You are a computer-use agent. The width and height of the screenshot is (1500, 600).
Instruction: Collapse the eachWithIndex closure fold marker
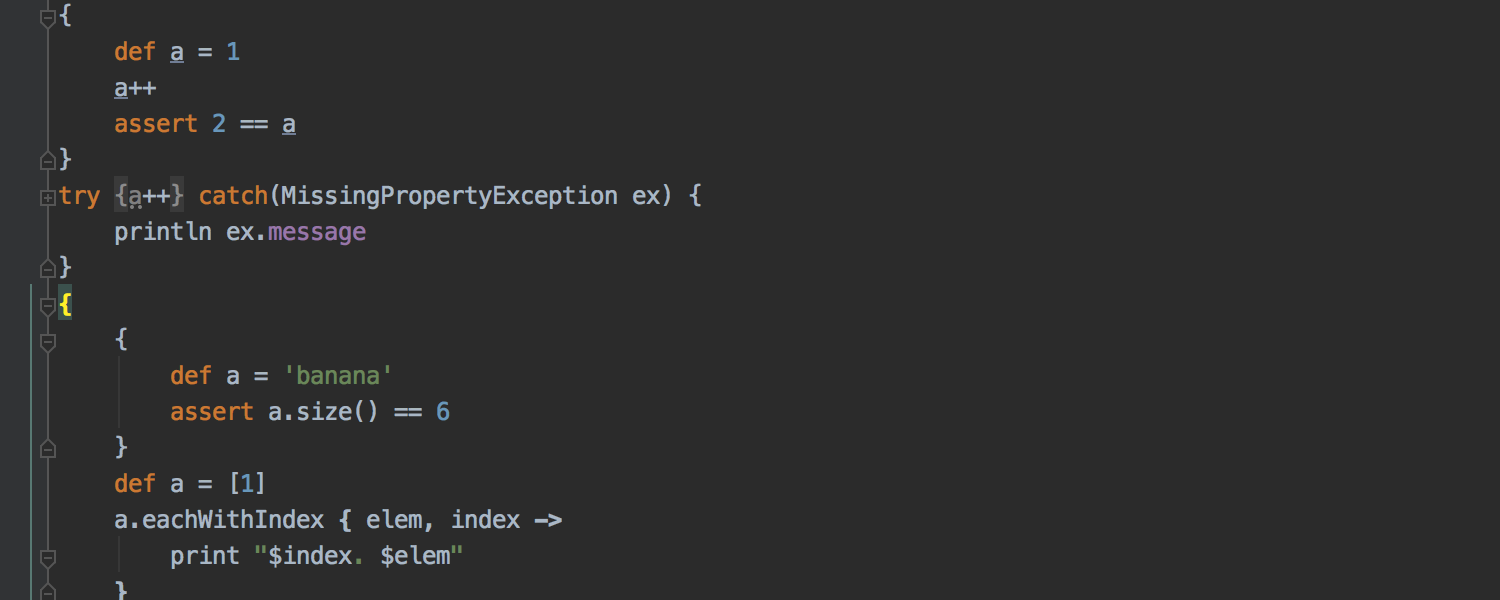[x=47, y=557]
